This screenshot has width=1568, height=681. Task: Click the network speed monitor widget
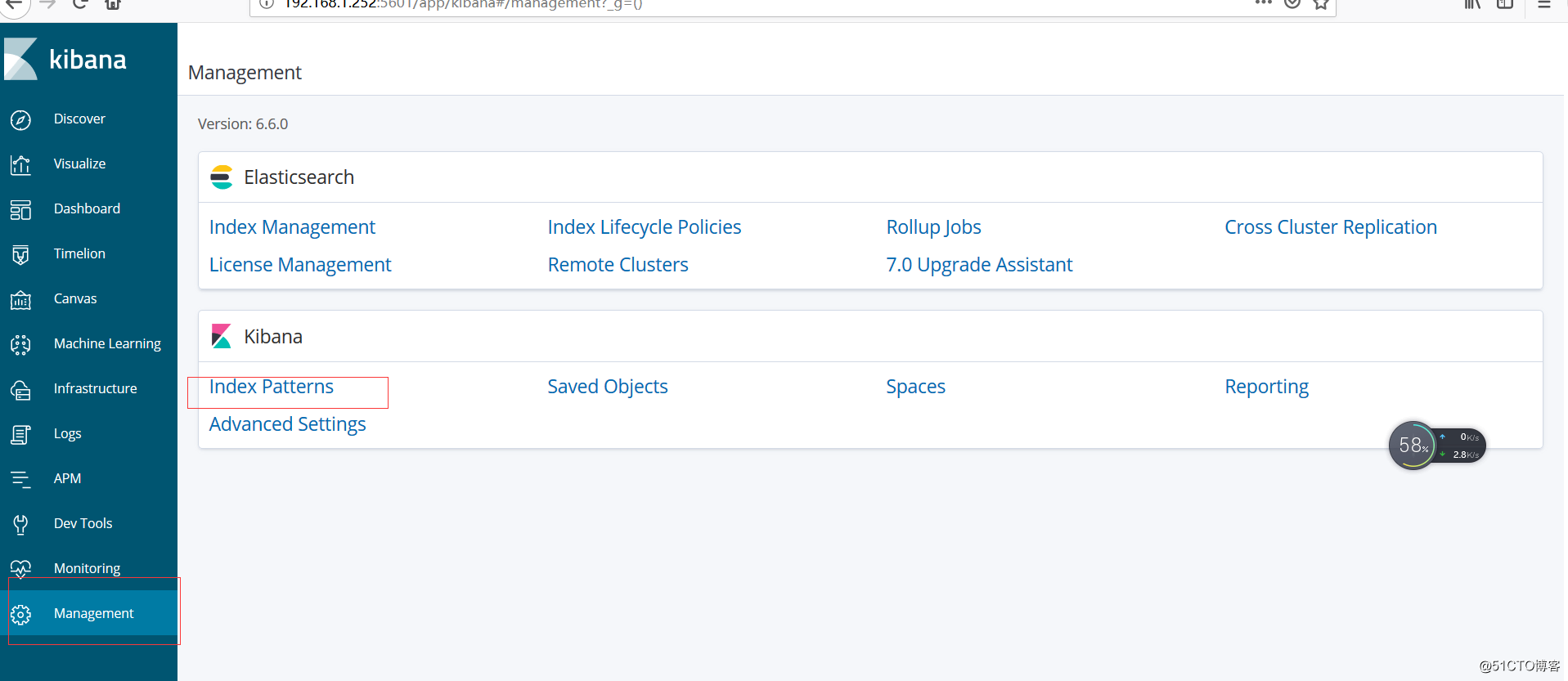tap(1436, 446)
